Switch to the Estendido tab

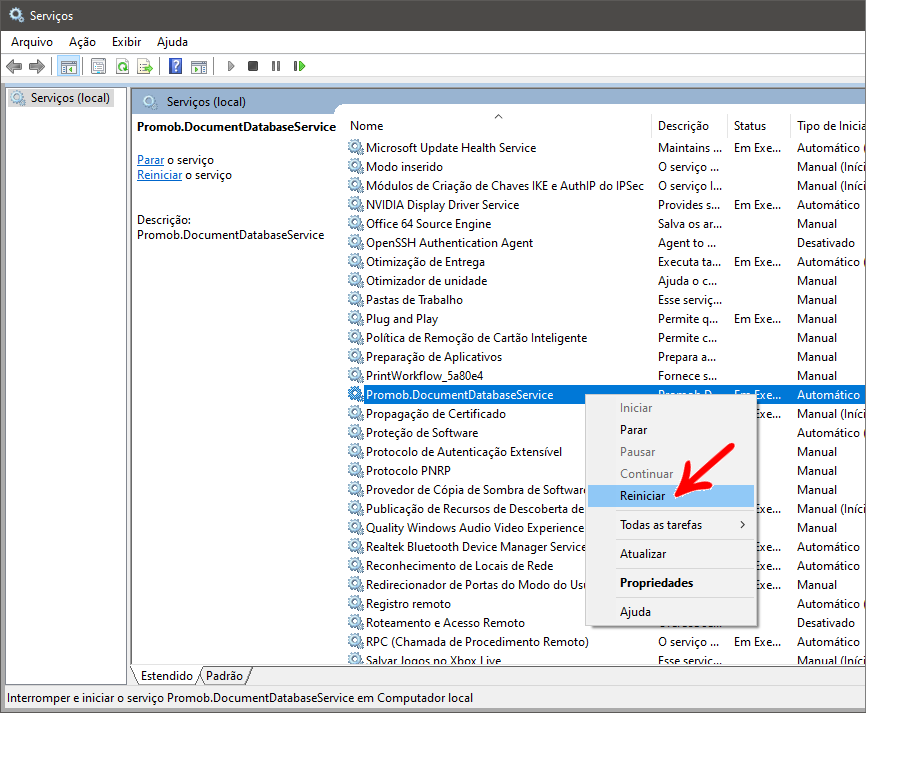tap(166, 676)
